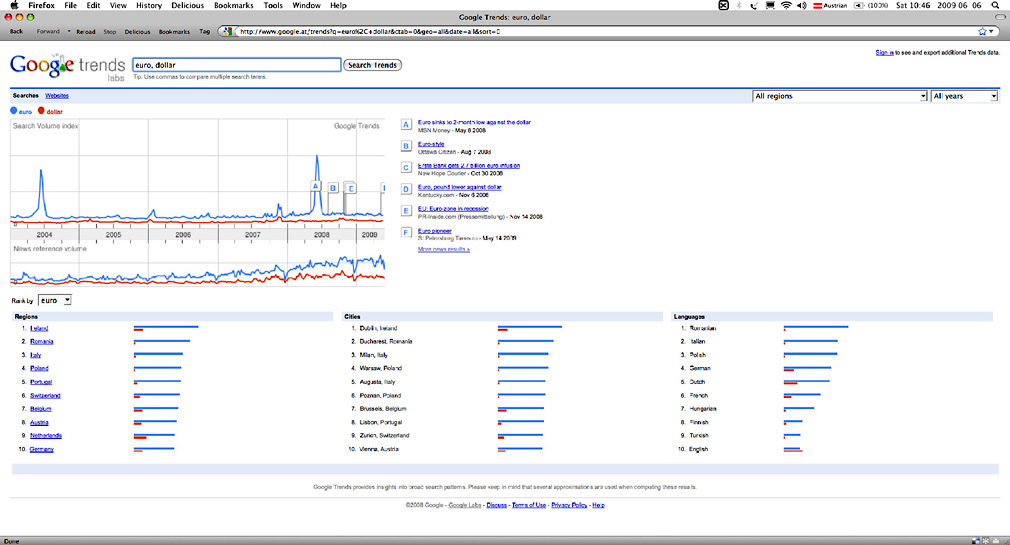The width and height of the screenshot is (1010, 545).
Task: Click the bookmark star in address bar
Action: pos(983,31)
